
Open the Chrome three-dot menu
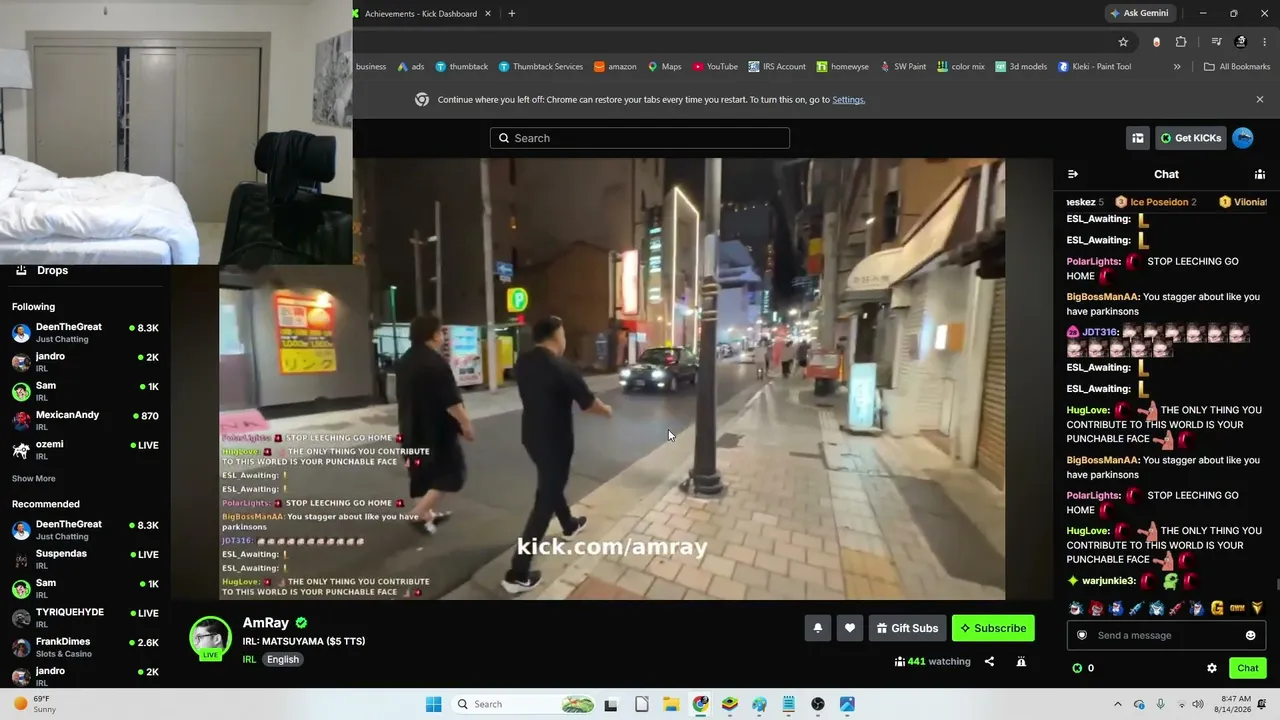1264,42
